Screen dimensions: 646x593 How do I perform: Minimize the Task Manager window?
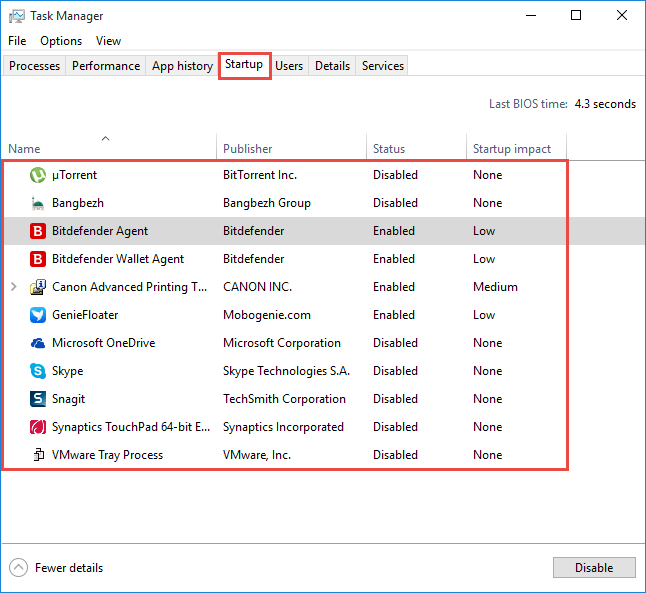coord(531,16)
